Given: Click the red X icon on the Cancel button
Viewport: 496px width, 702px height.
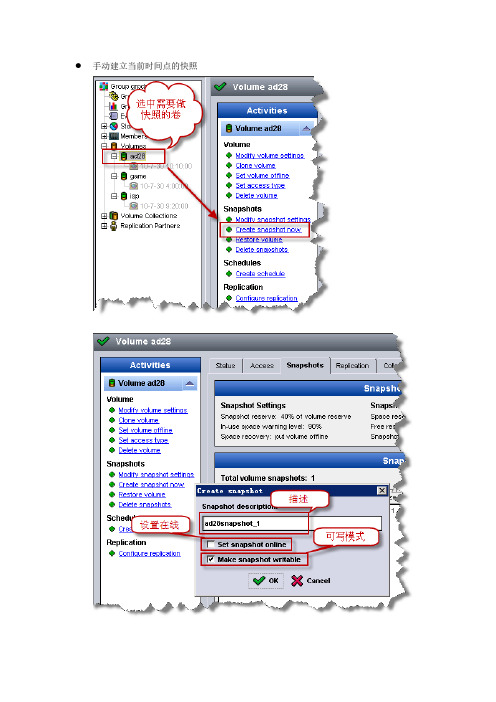Looking at the screenshot, I should tap(297, 581).
